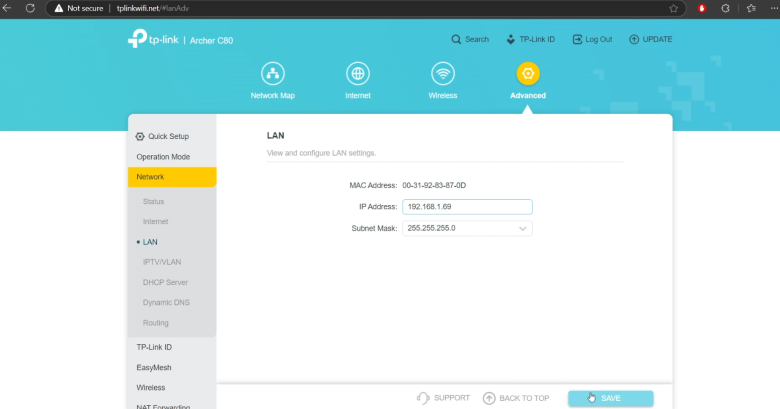The image size is (780, 409).
Task: Select the Advanced gear icon
Action: tap(528, 74)
